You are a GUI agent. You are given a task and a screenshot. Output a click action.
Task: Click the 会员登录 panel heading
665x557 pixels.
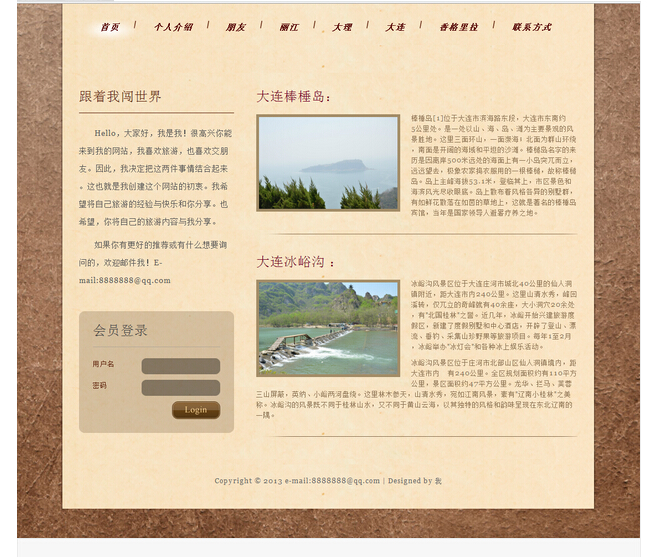click(121, 330)
